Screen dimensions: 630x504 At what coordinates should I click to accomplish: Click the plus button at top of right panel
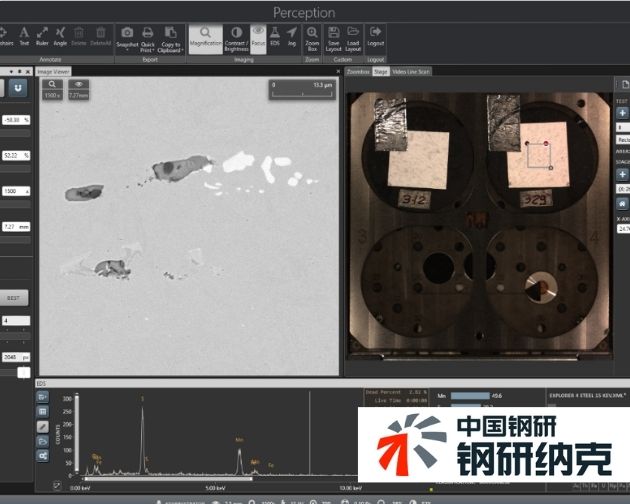coord(622,113)
